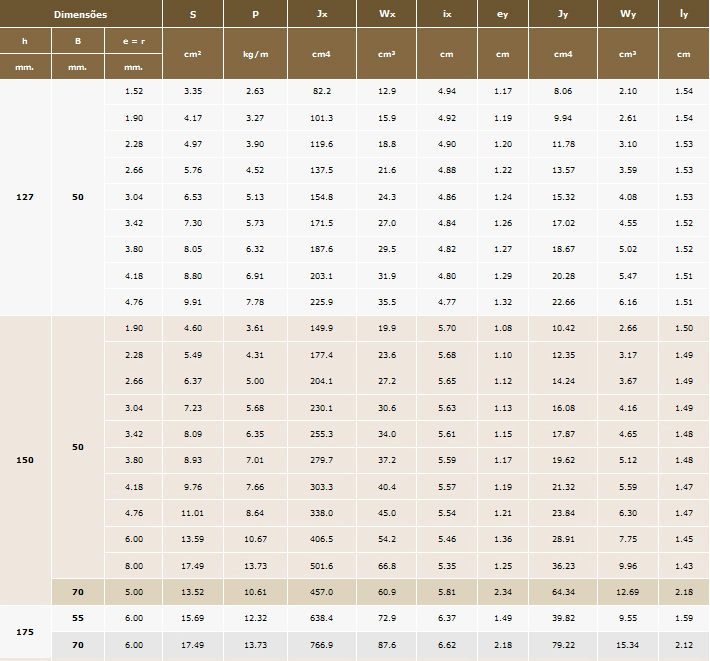Select Jx value '230.1'
This screenshot has width=710, height=661.
[322, 408]
